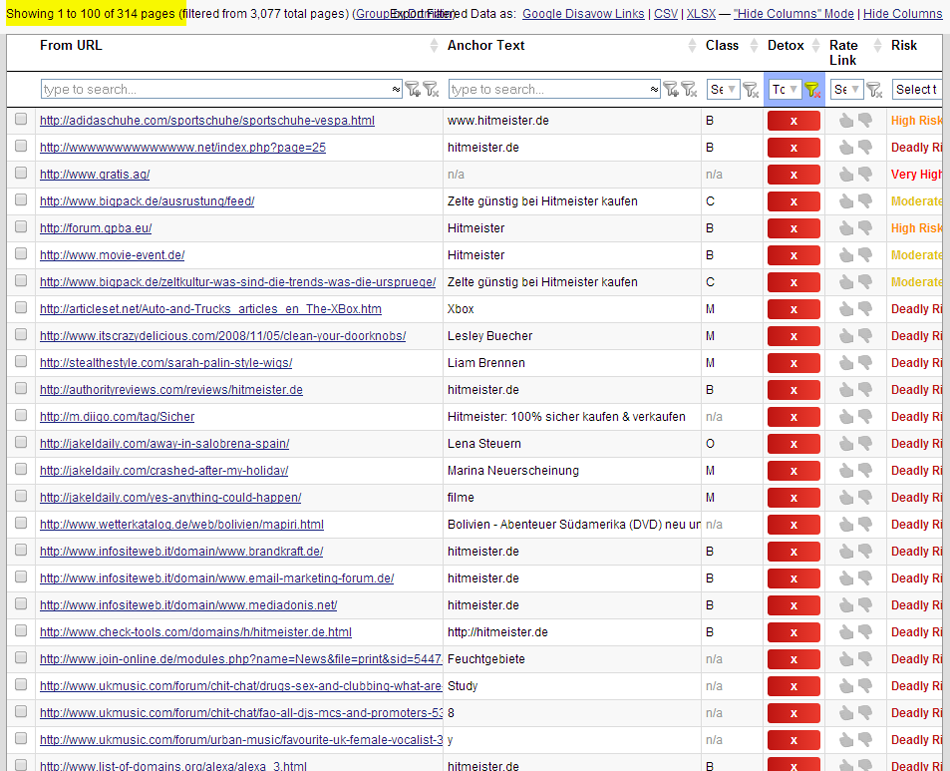
Task: Sort by Rate Link column header
Action: (x=843, y=53)
